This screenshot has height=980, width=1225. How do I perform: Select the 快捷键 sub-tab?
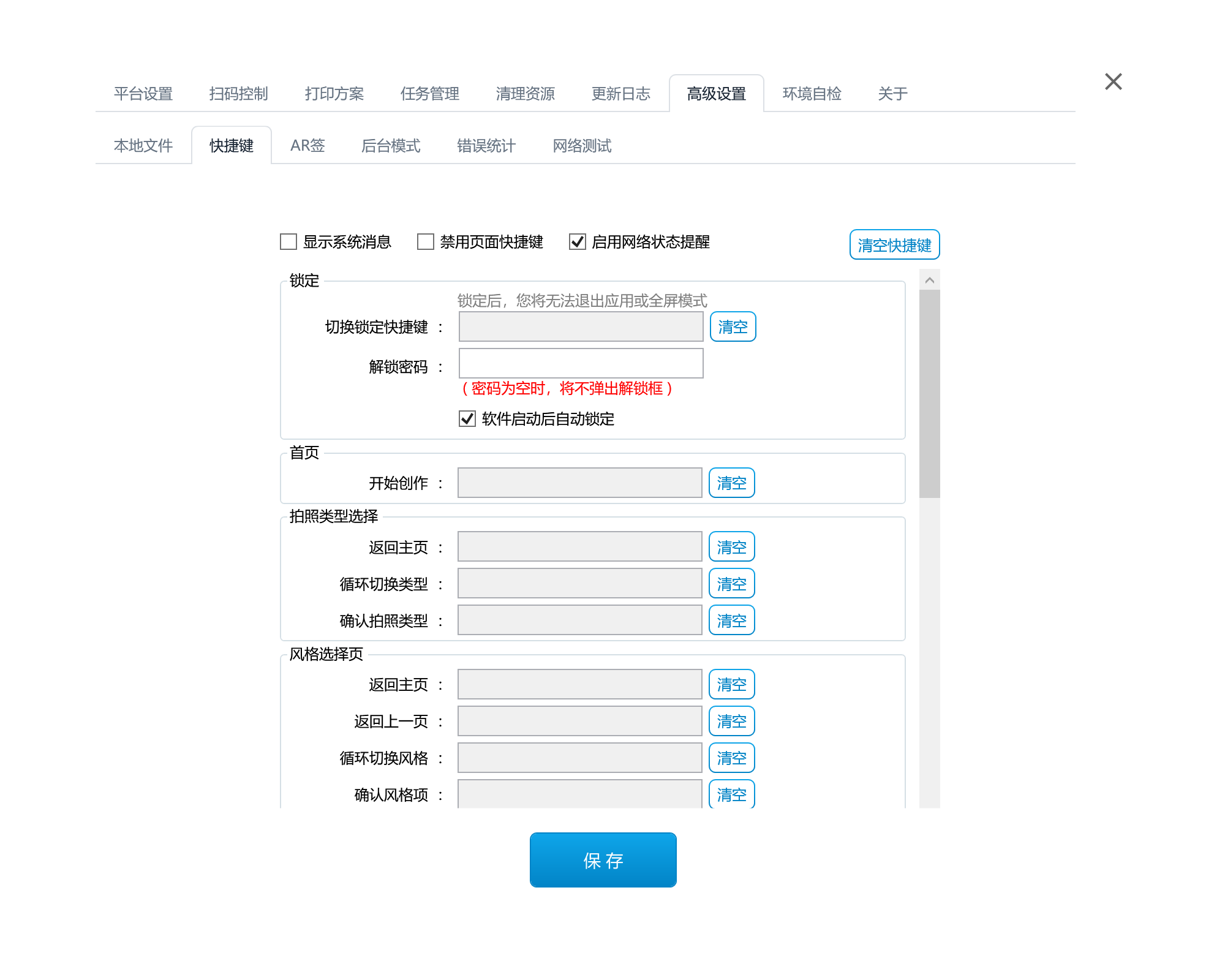(x=232, y=146)
